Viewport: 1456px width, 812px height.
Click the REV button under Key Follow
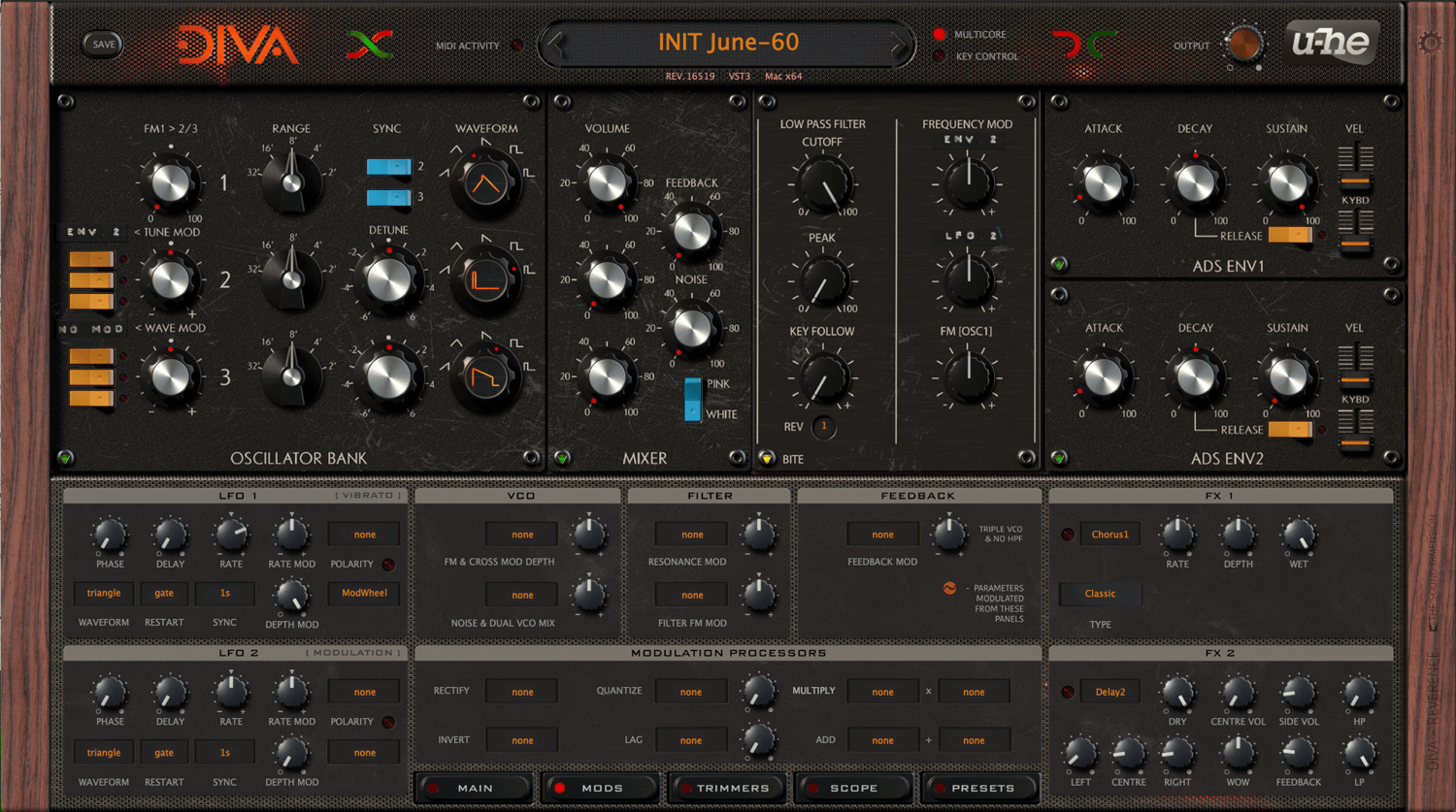(823, 426)
